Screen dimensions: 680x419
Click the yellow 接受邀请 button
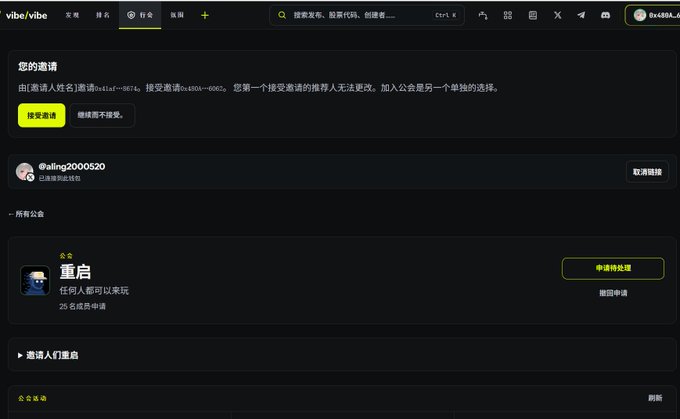pyautogui.click(x=42, y=115)
